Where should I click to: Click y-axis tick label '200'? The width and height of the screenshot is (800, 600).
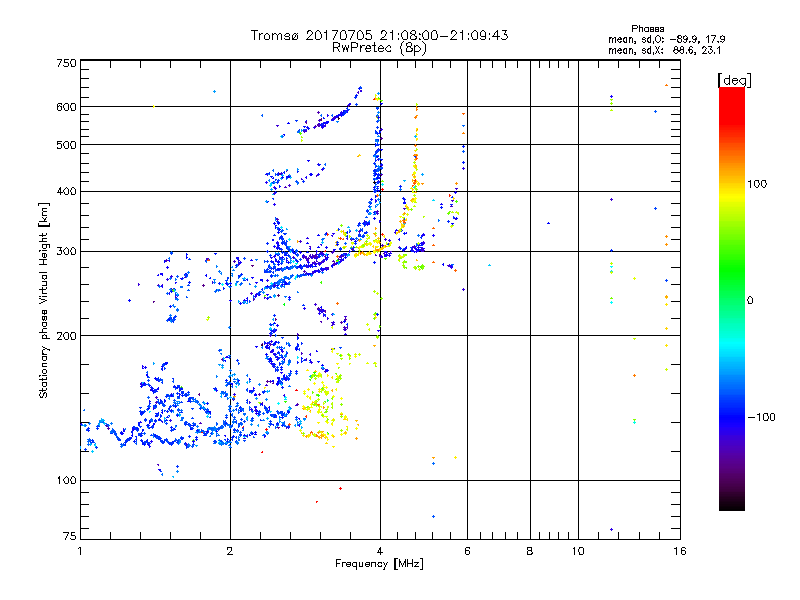(66, 336)
